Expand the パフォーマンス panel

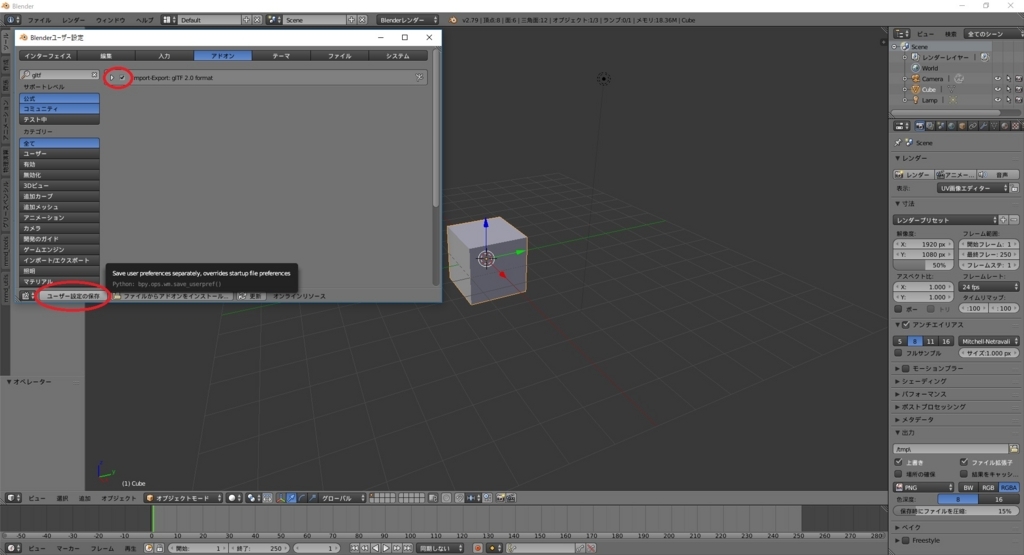coord(923,394)
